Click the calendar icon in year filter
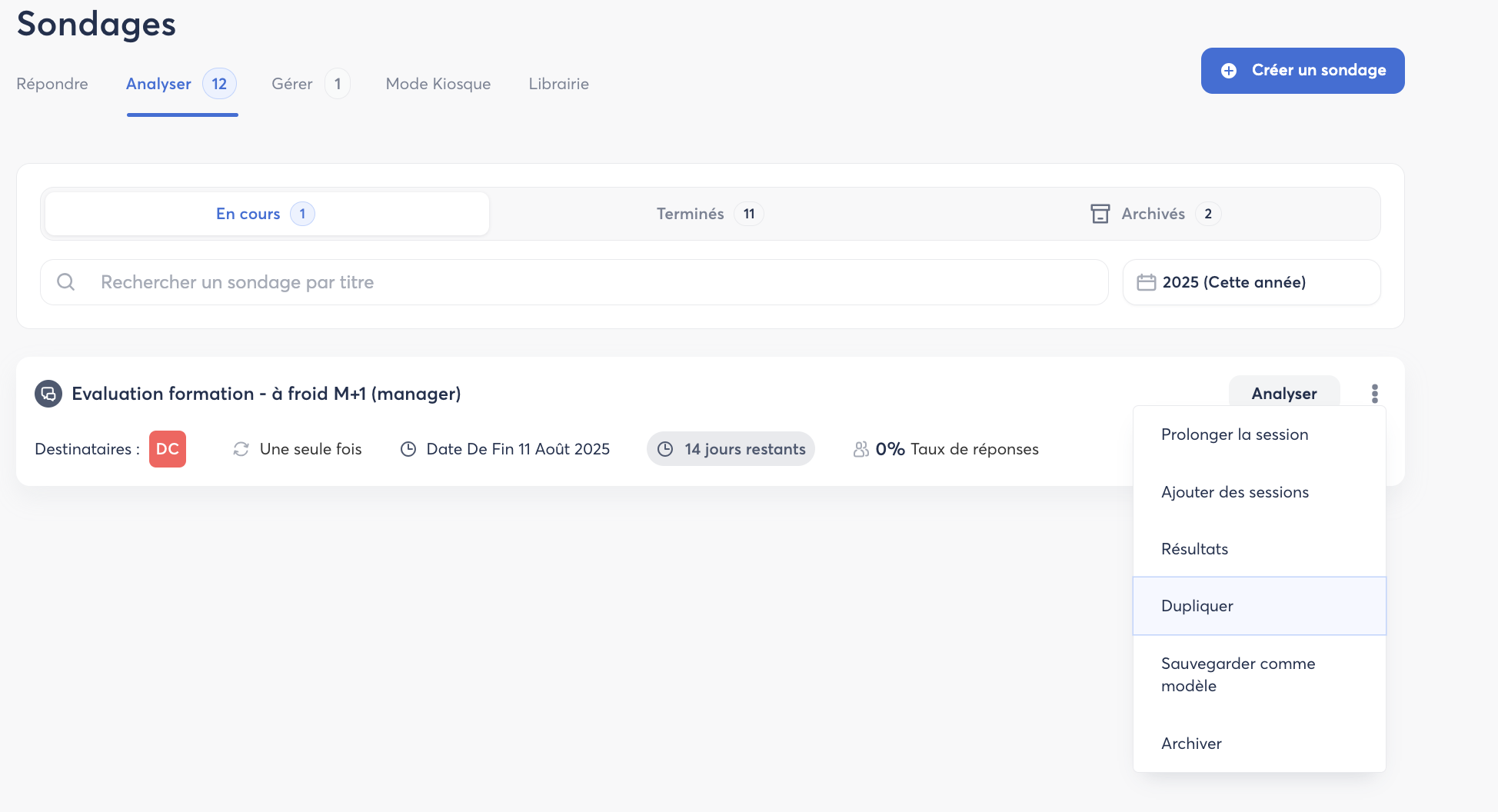 (x=1146, y=282)
